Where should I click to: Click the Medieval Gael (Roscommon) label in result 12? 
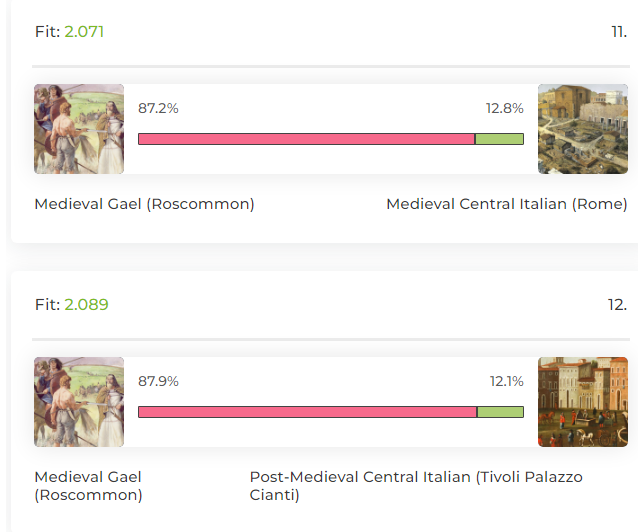point(88,486)
